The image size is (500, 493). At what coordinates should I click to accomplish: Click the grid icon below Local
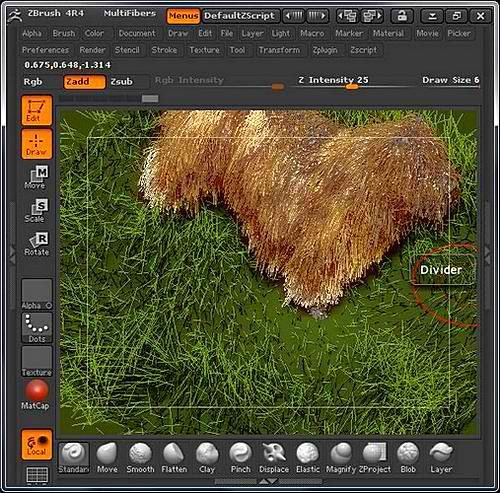37,475
